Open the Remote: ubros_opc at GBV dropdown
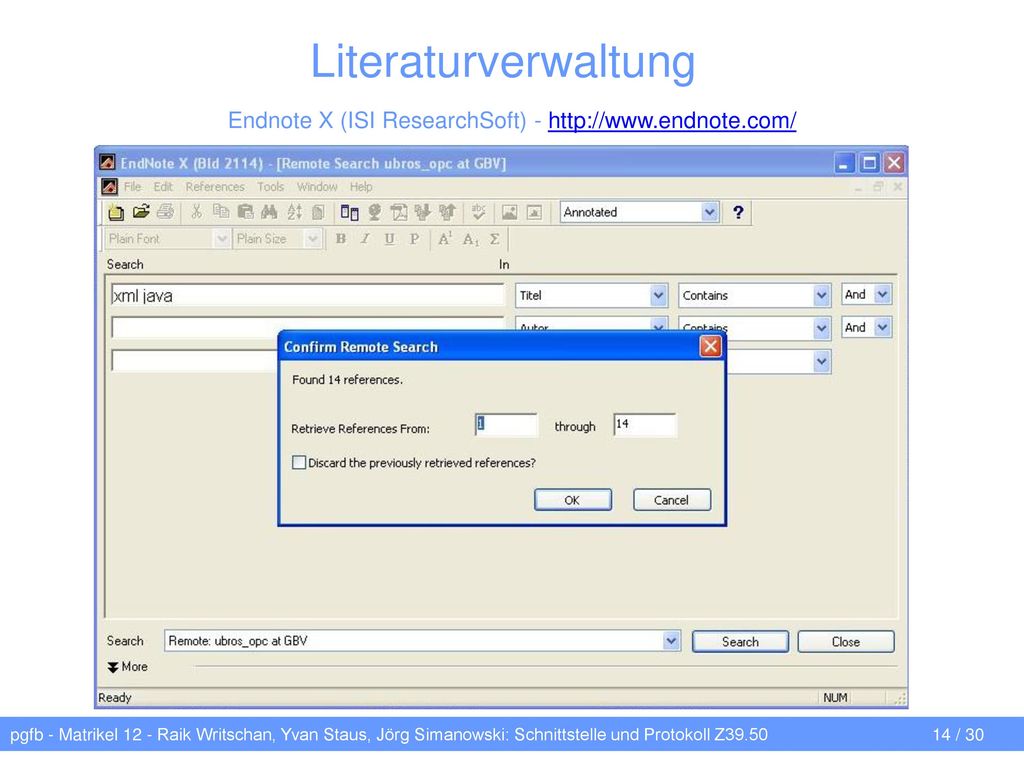Viewport: 1024px width, 768px height. click(671, 641)
